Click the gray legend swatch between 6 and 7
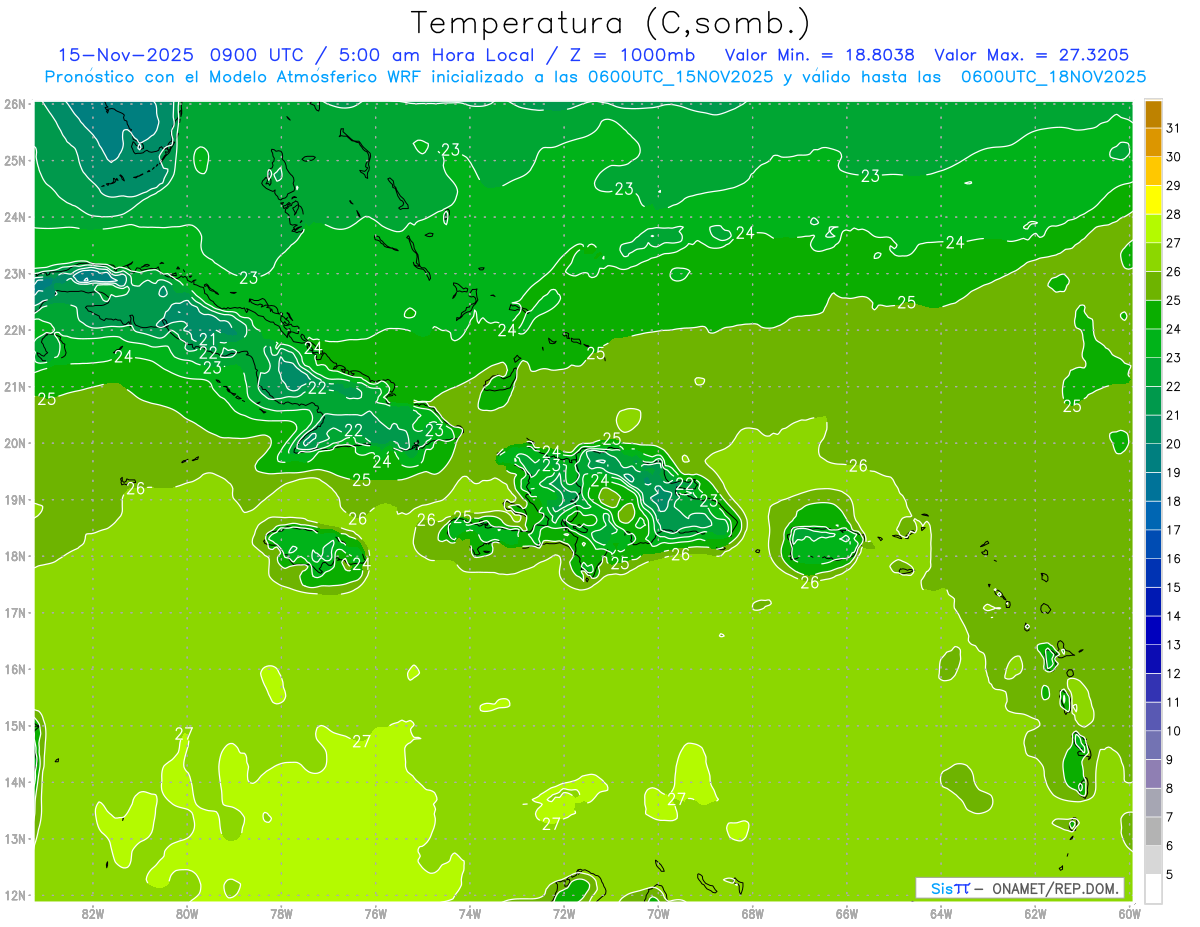Image resolution: width=1200 pixels, height=927 pixels. point(1153,831)
